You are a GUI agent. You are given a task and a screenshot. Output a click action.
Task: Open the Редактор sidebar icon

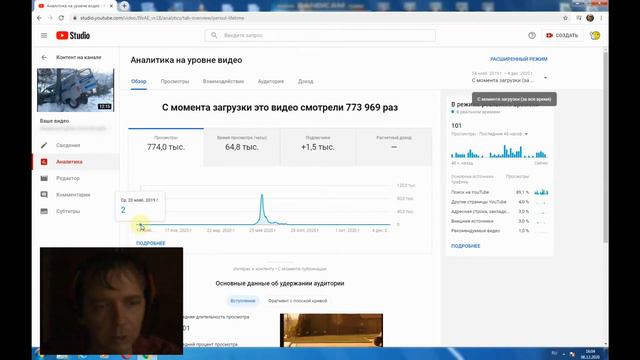point(44,178)
